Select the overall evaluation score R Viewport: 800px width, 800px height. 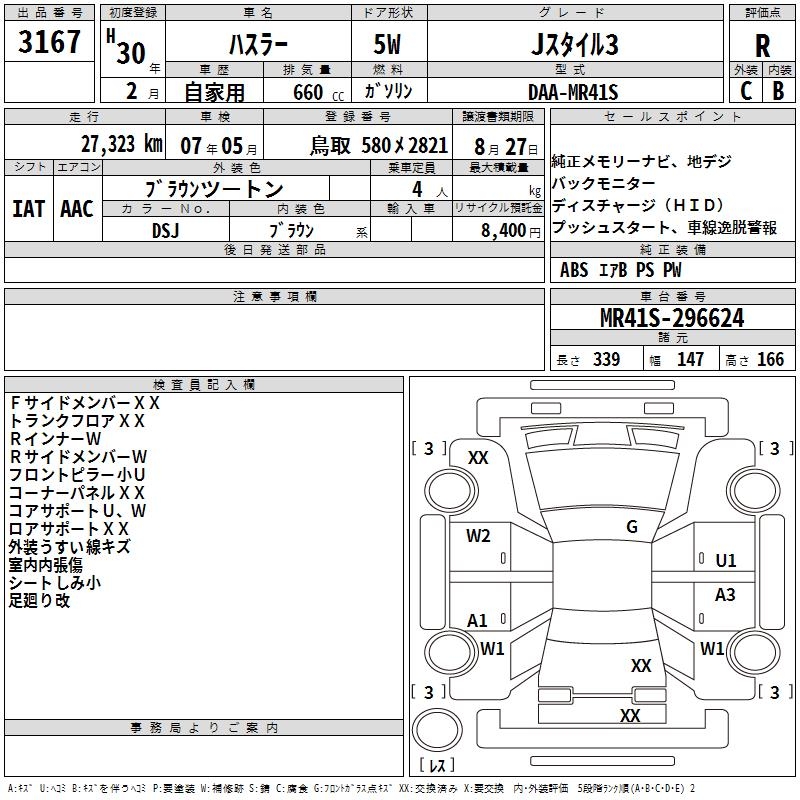point(762,46)
